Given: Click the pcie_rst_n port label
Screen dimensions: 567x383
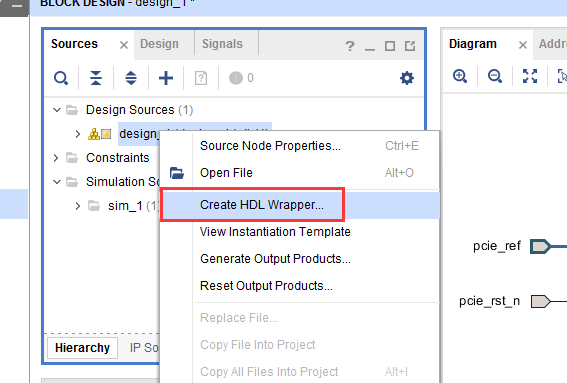Looking at the screenshot, I should (490, 301).
